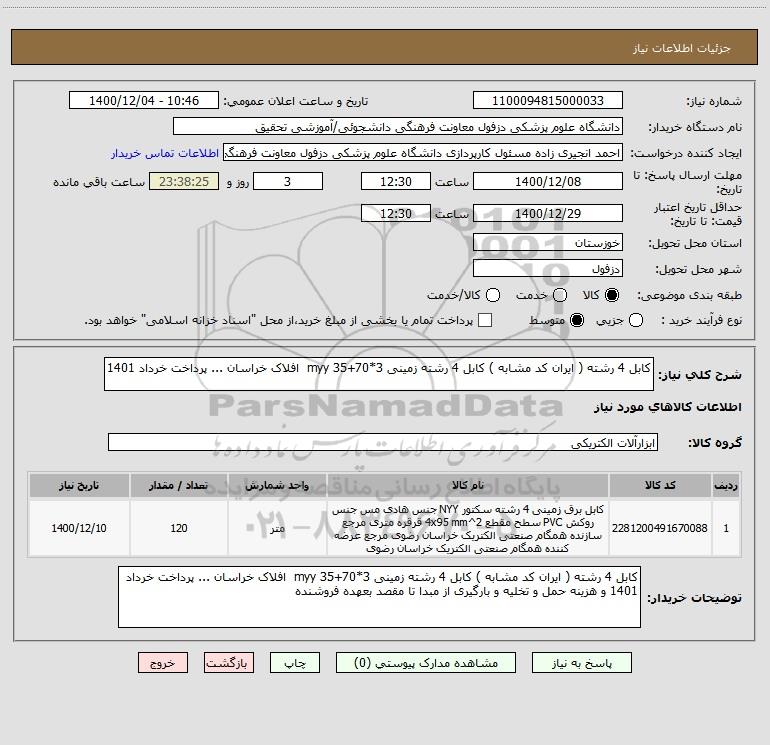Click product code 2281200491670088 cell
This screenshot has width=770, height=745.
pos(660,528)
